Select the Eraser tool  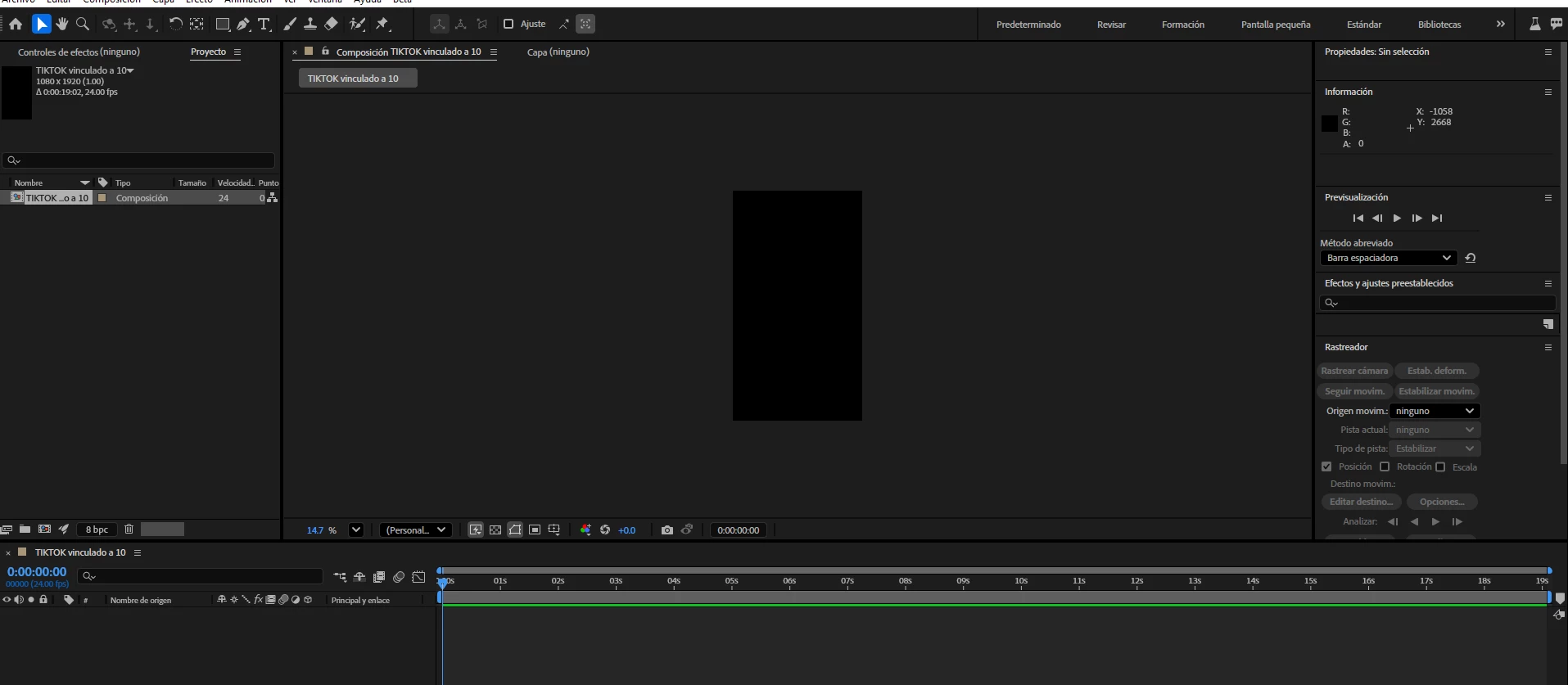(x=332, y=25)
